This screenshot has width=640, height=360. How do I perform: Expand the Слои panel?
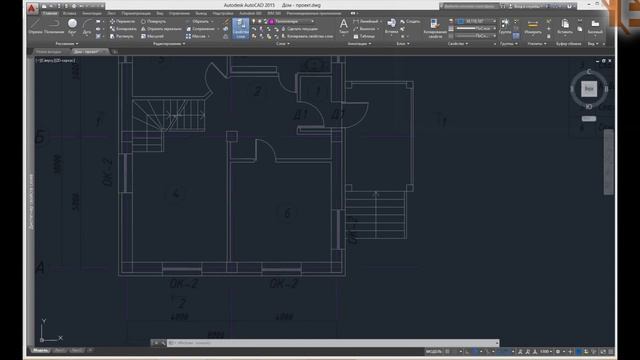pos(282,44)
